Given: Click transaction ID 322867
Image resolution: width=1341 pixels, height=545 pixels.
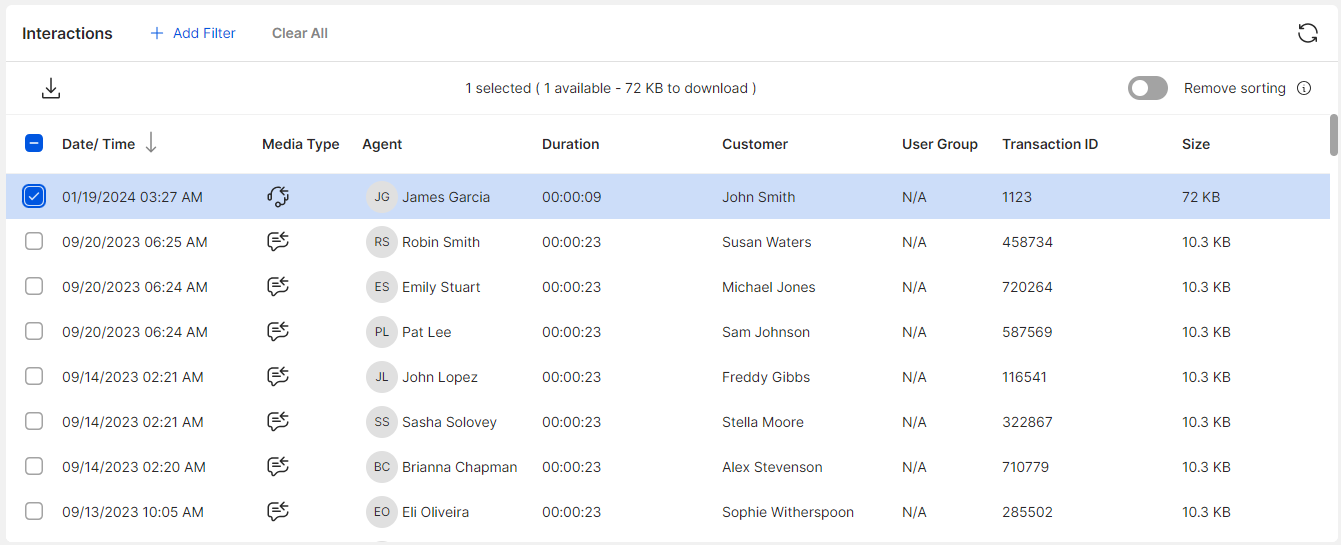Looking at the screenshot, I should (1027, 422).
